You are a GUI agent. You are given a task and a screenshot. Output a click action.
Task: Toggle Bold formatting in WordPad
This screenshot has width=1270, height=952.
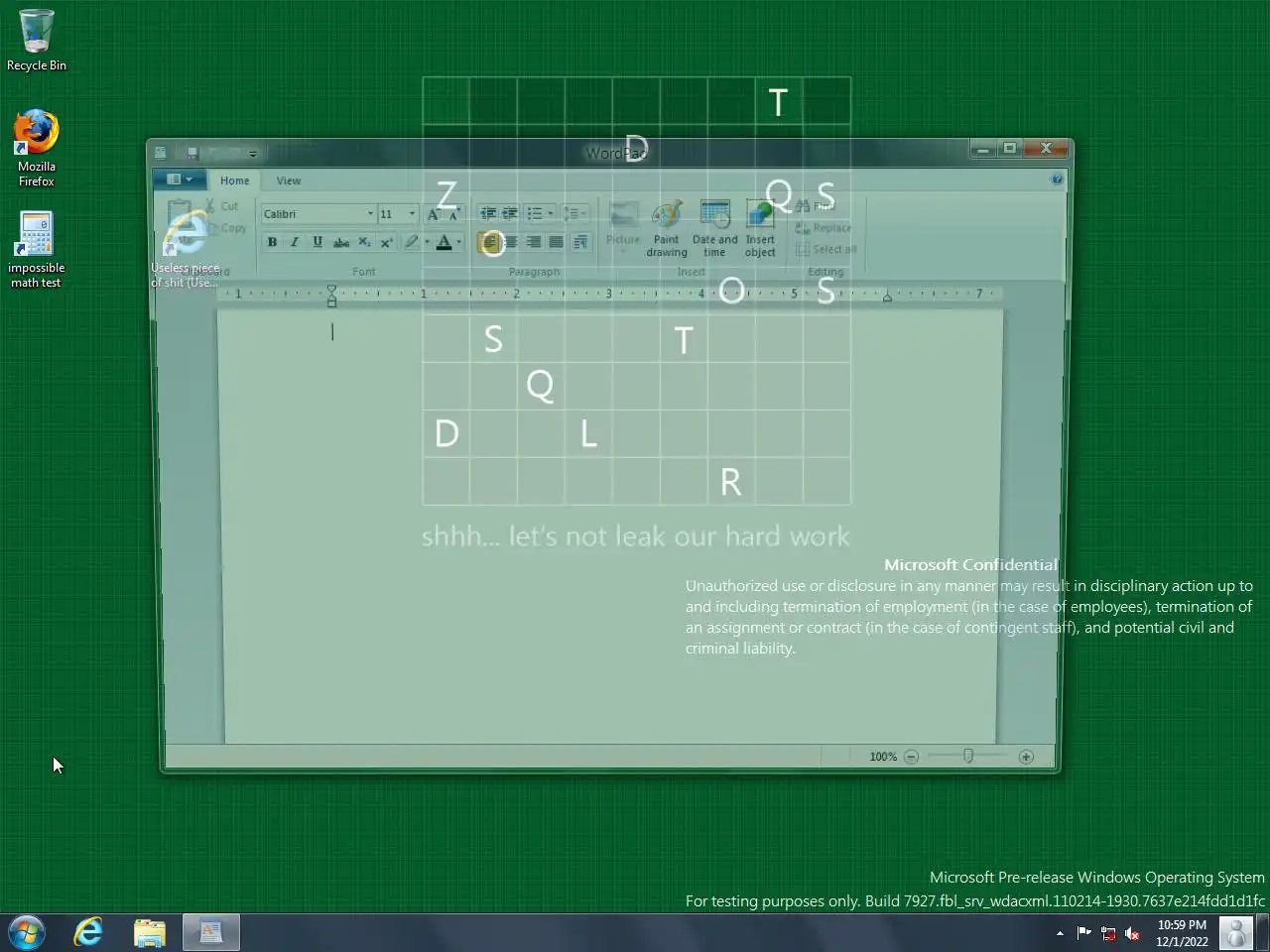[x=272, y=242]
